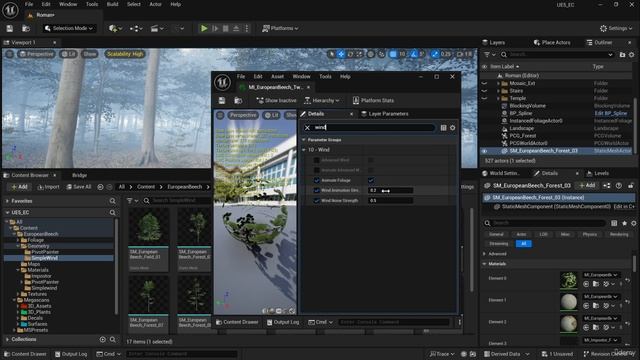
Task: Click the green Play button in the main toolbar
Action: (204, 28)
